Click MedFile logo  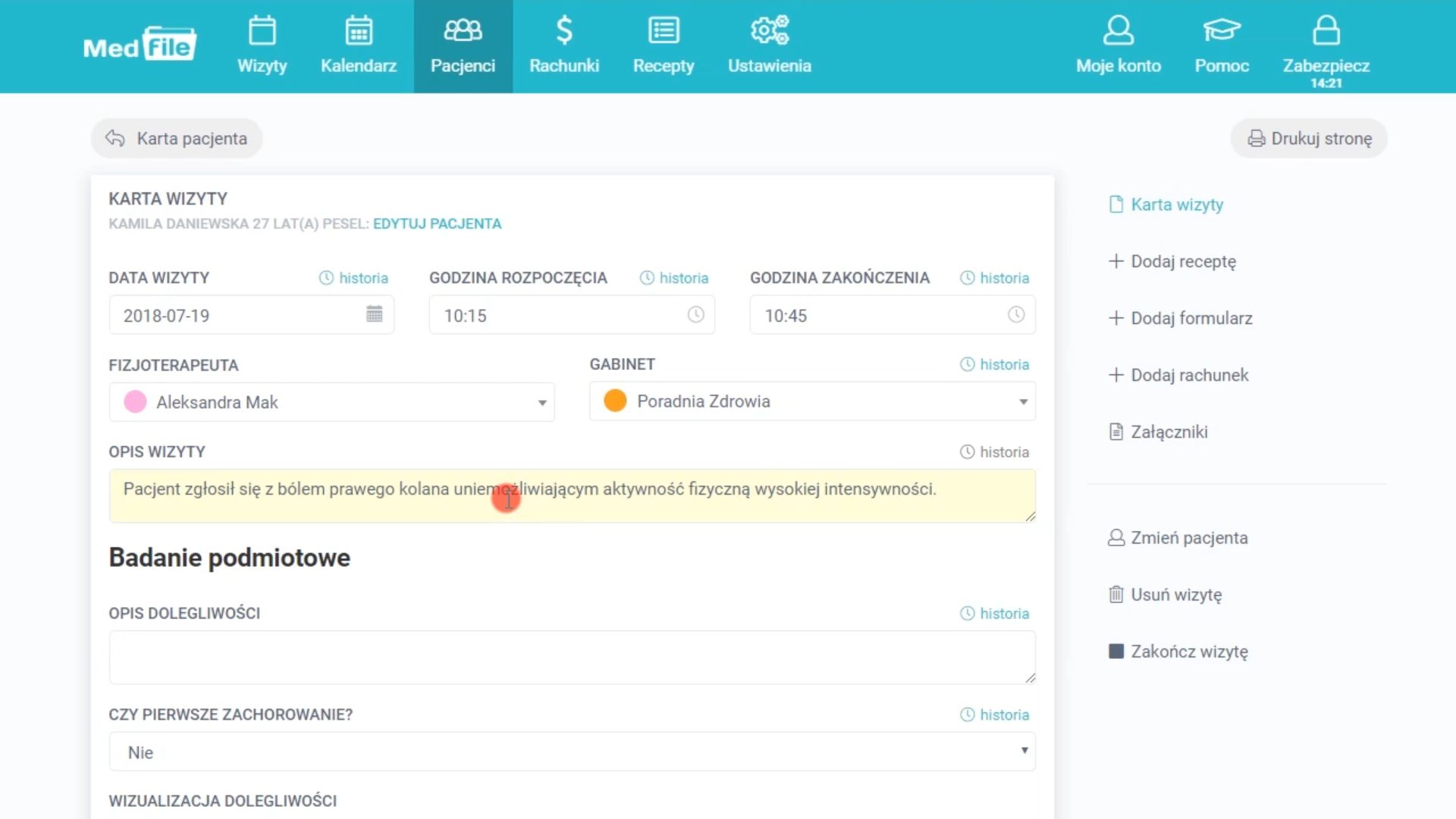pos(140,45)
